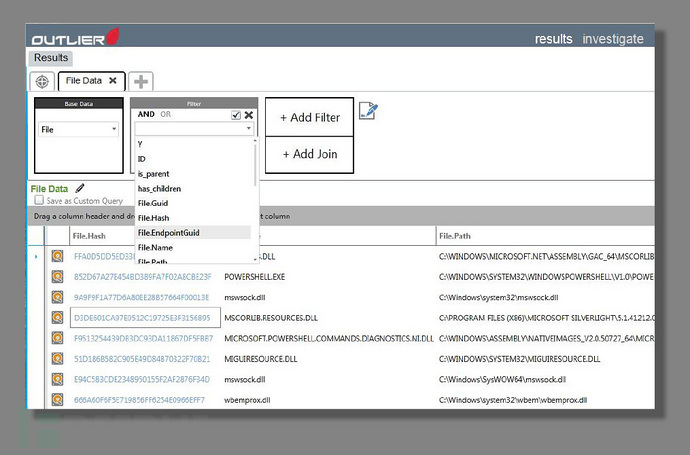Select the File Data tab
The width and height of the screenshot is (690, 455).
pyautogui.click(x=84, y=80)
